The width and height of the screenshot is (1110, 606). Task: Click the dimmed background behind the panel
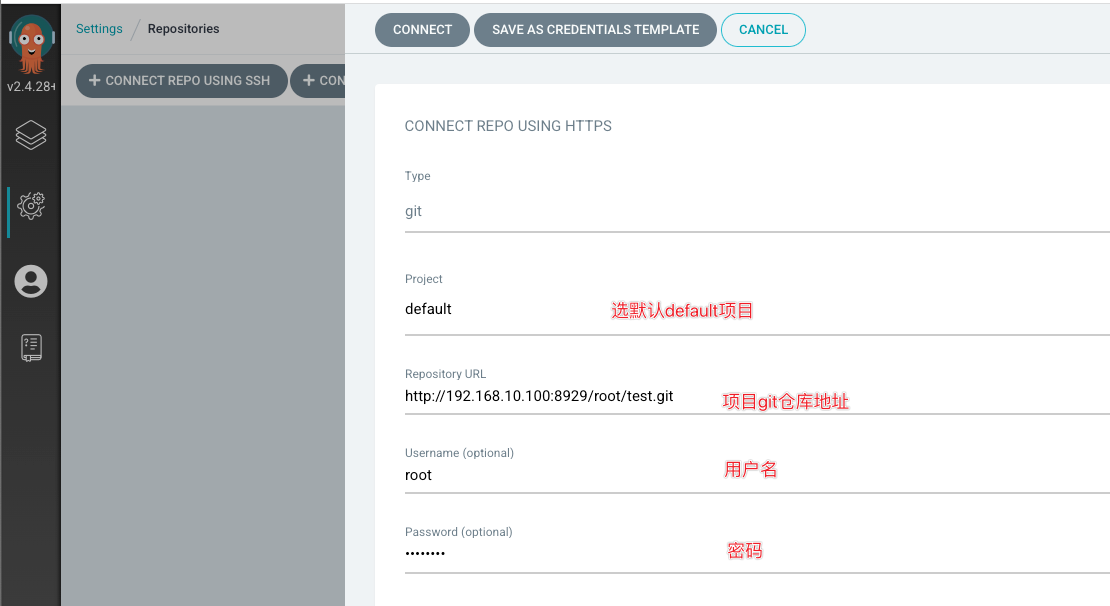[x=200, y=350]
